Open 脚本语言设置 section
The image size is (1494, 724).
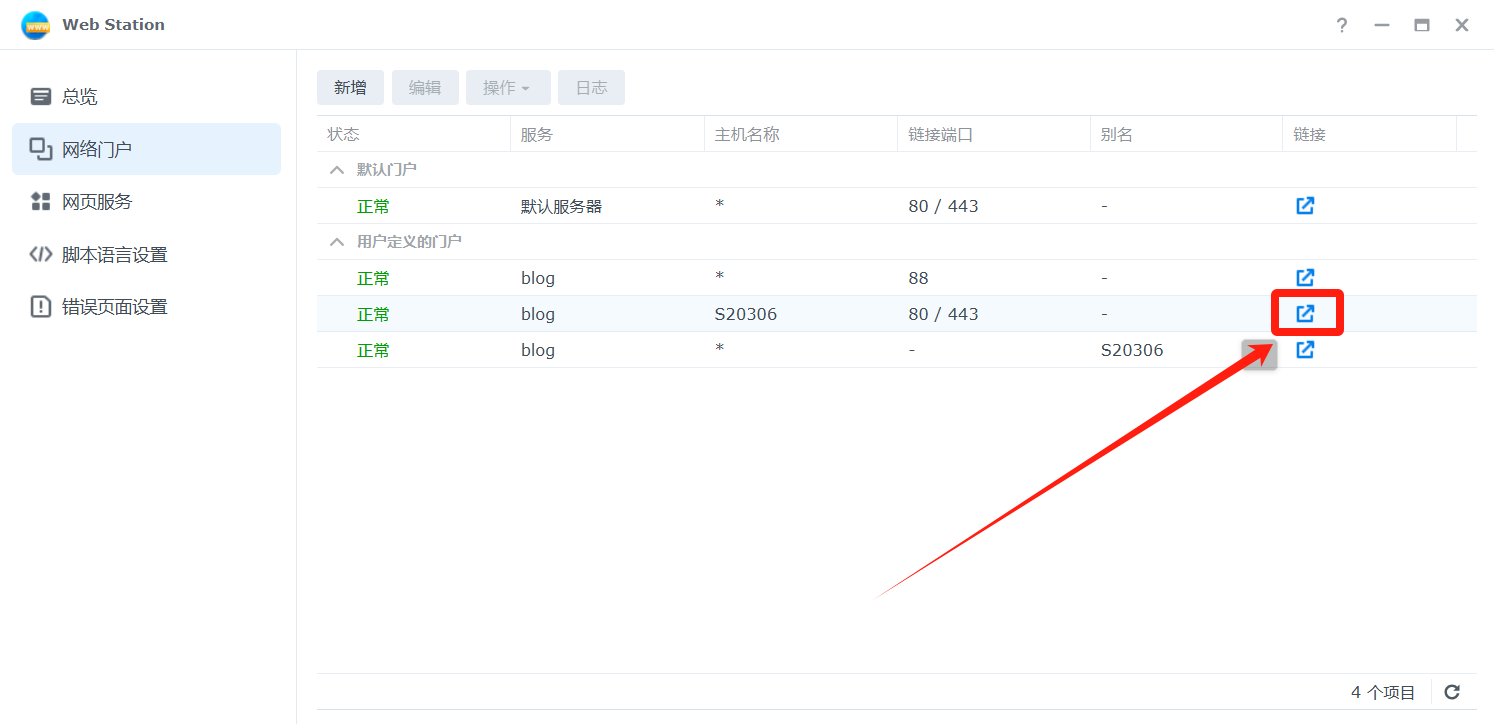click(114, 255)
